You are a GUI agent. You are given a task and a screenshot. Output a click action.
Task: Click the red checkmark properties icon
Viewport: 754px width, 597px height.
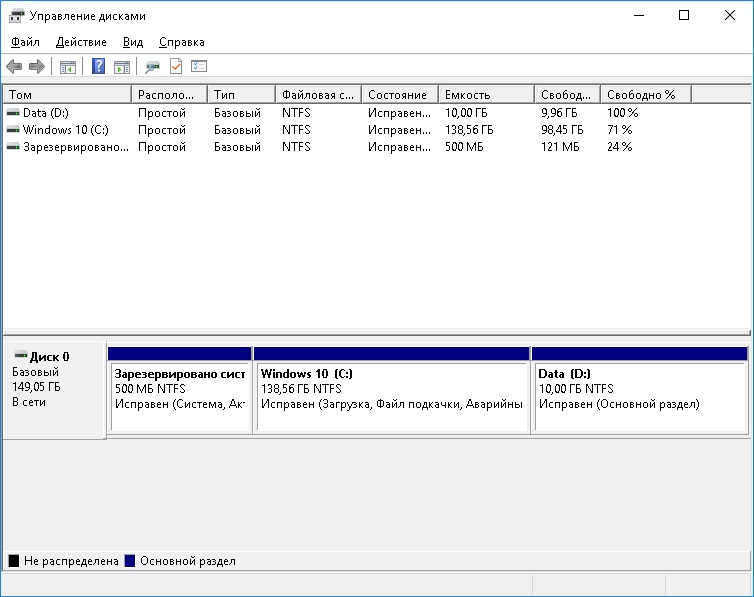coord(176,66)
